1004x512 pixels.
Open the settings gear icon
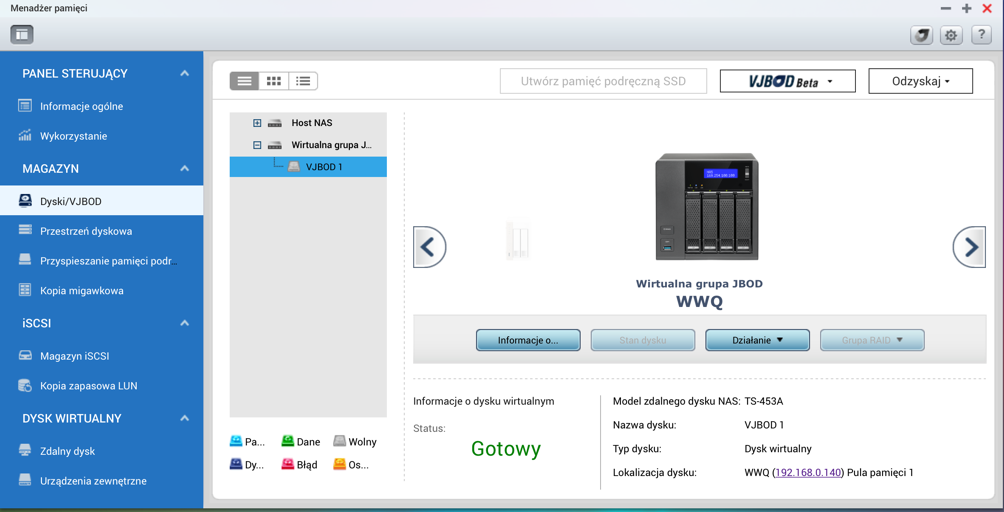coord(951,35)
